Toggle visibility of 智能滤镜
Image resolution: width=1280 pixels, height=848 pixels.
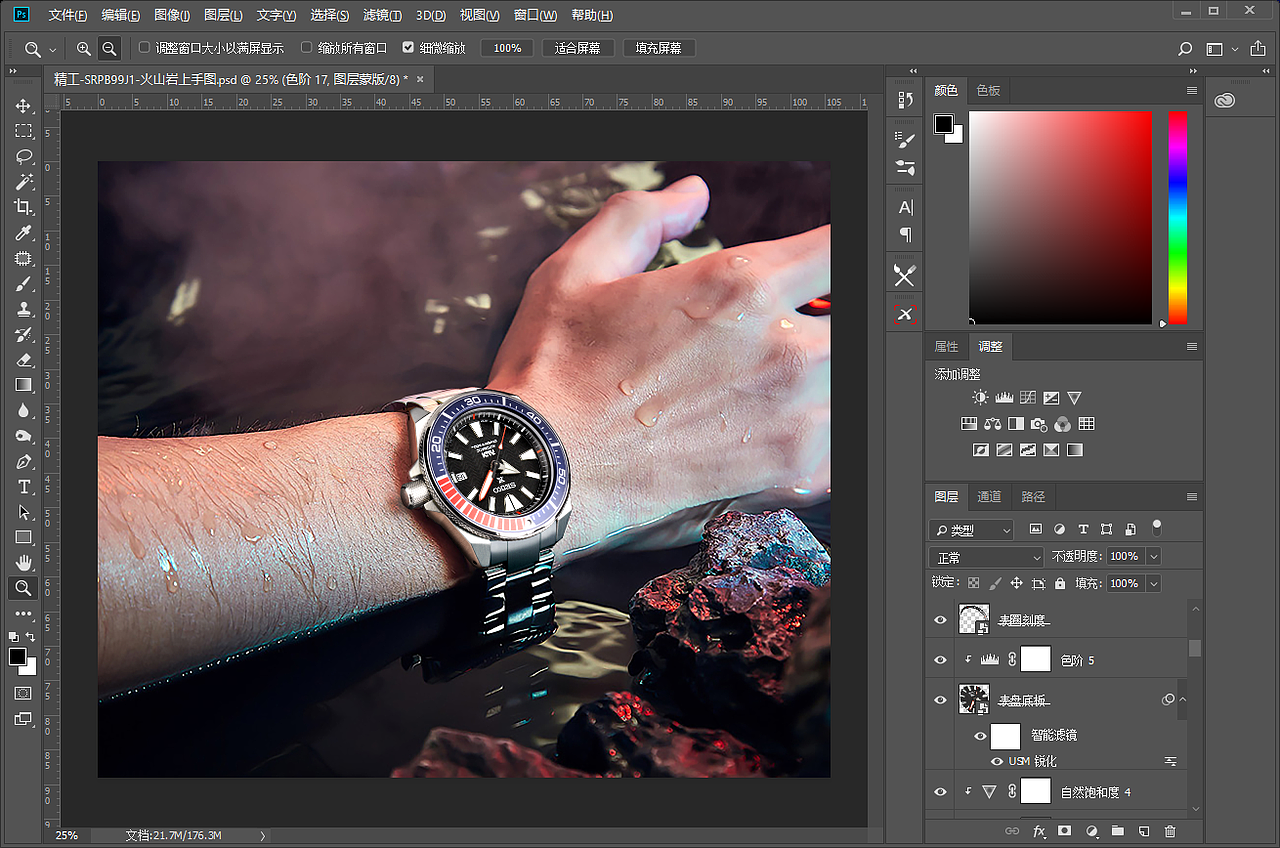[980, 736]
